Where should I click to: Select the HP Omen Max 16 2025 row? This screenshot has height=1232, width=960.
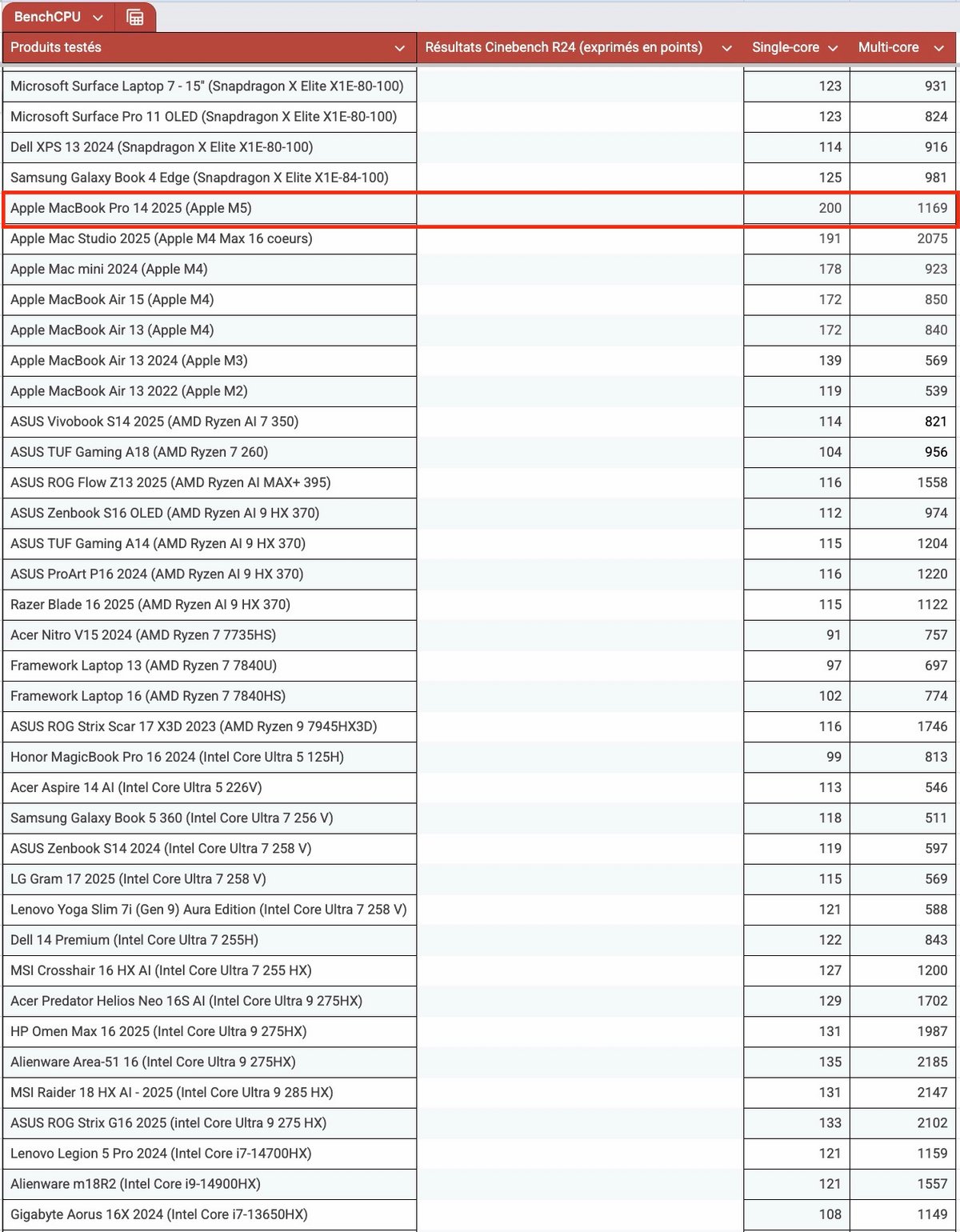point(208,1031)
